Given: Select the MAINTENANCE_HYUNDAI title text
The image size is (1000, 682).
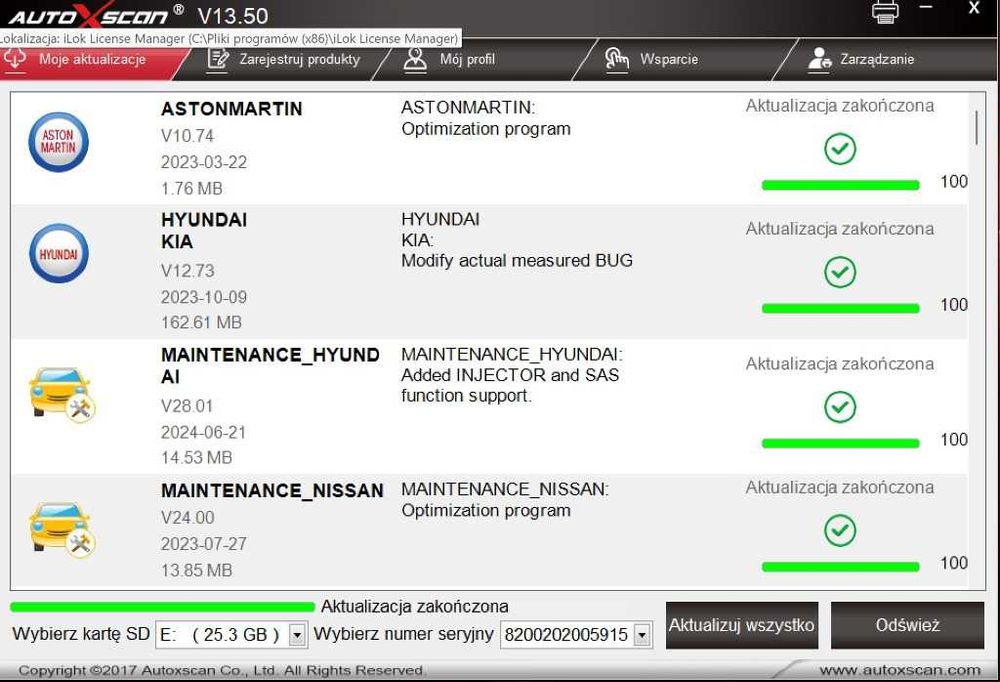Looking at the screenshot, I should [270, 366].
